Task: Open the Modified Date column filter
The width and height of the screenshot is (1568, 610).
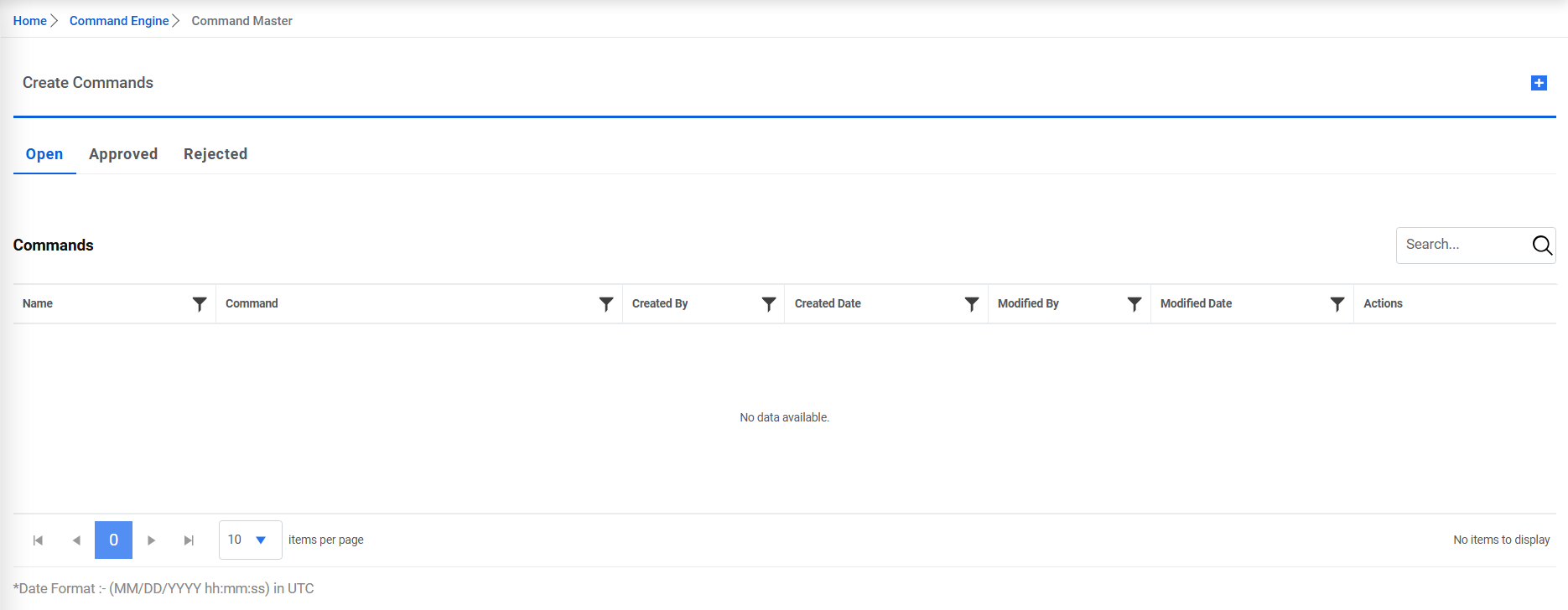Action: (x=1337, y=304)
